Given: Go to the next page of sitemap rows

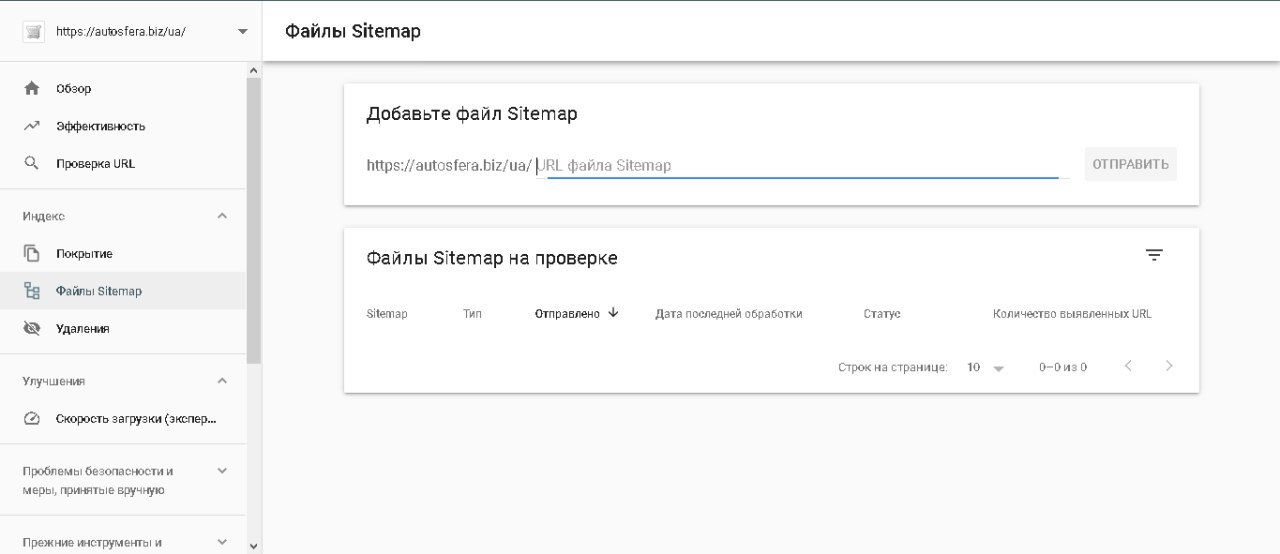Looking at the screenshot, I should pyautogui.click(x=1169, y=366).
